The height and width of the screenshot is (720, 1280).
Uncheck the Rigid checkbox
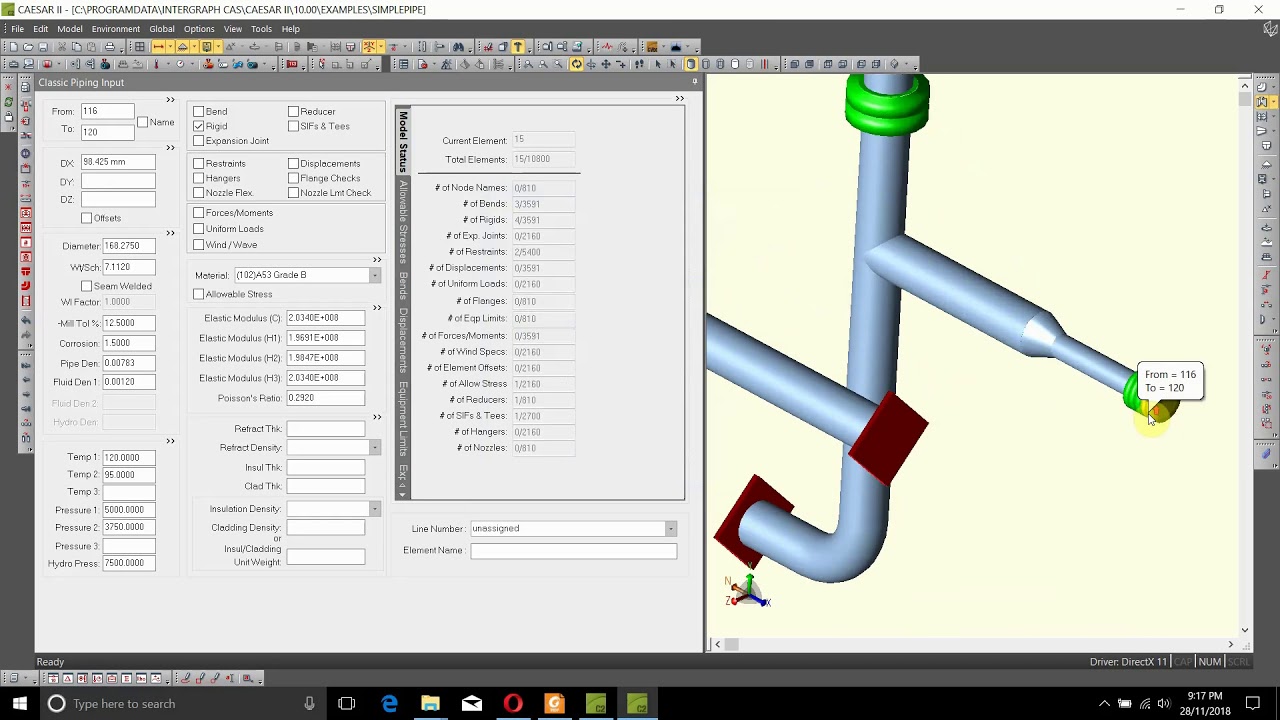click(x=198, y=126)
